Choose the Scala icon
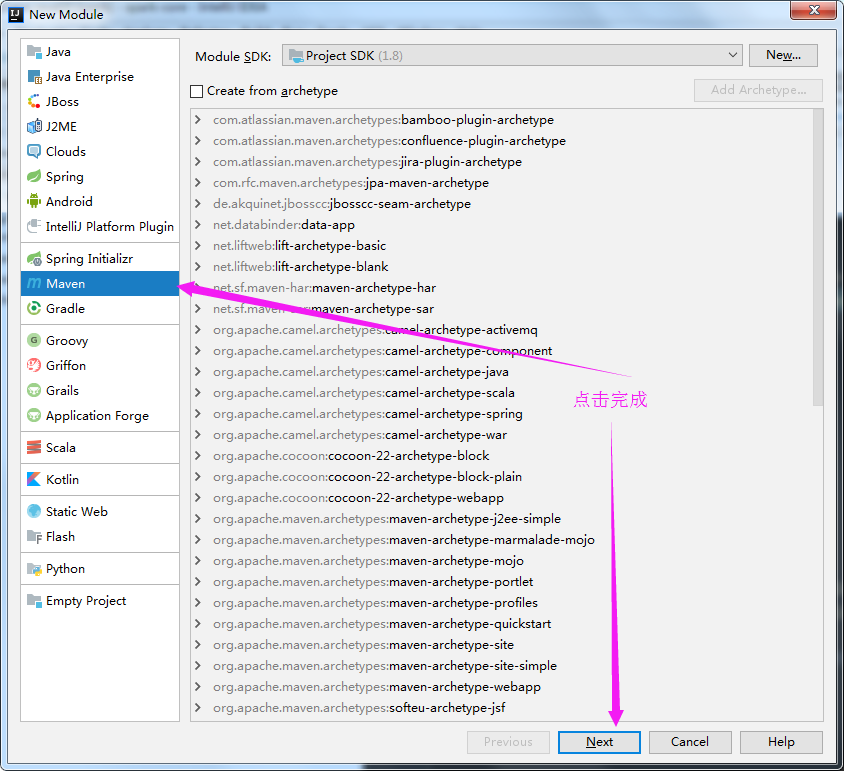Viewport: 844px width, 771px height. point(34,447)
